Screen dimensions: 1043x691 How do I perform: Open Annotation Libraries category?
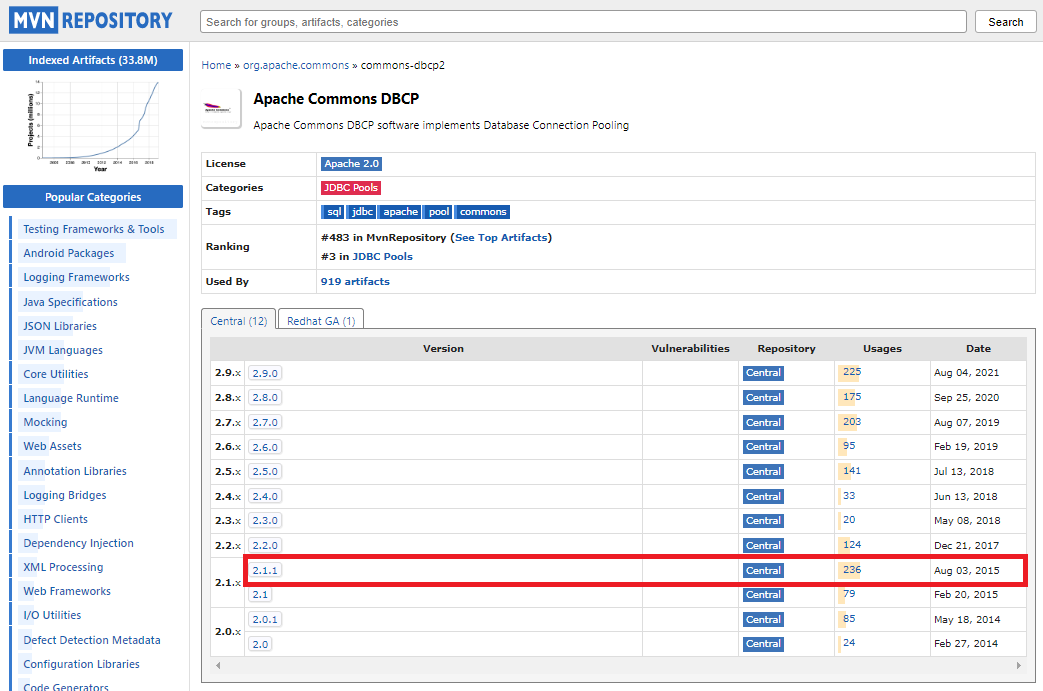tap(75, 471)
